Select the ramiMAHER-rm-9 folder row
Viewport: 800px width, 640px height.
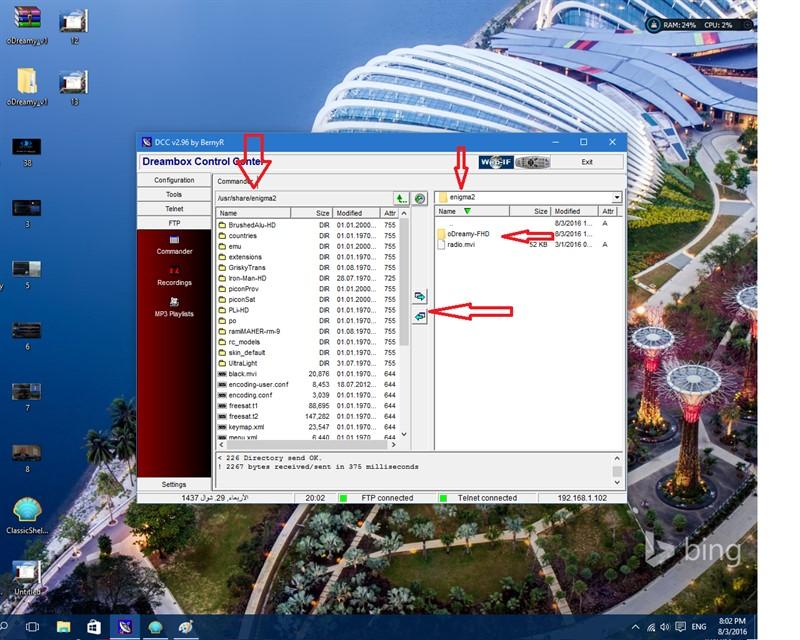308,331
